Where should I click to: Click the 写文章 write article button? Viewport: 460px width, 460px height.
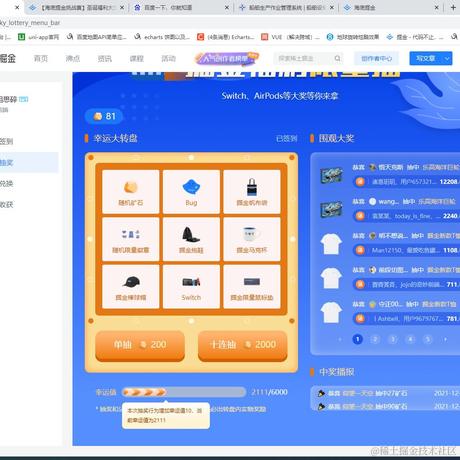(x=426, y=59)
